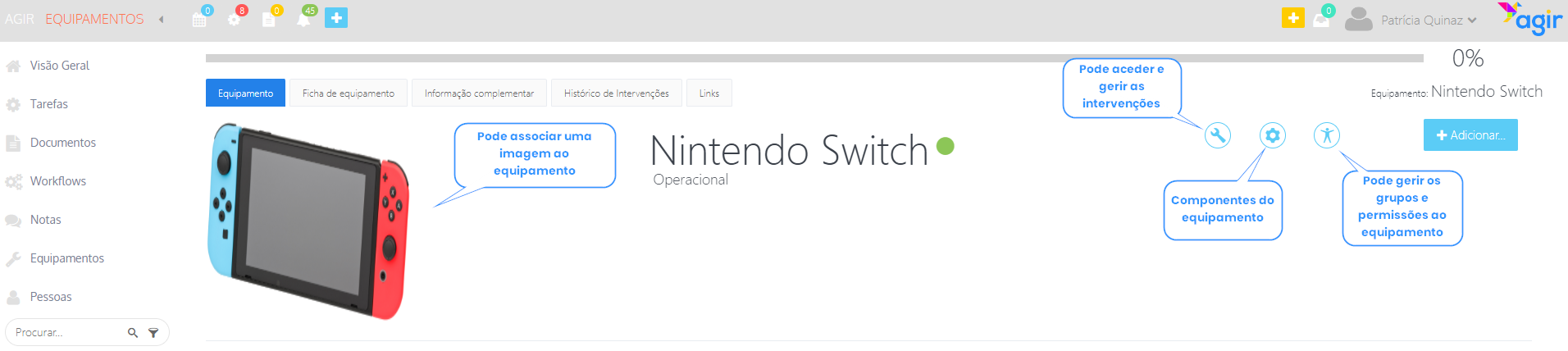Click the Tarefas gear icon in sidebar
This screenshot has height=351, width=1568.
pyautogui.click(x=13, y=104)
